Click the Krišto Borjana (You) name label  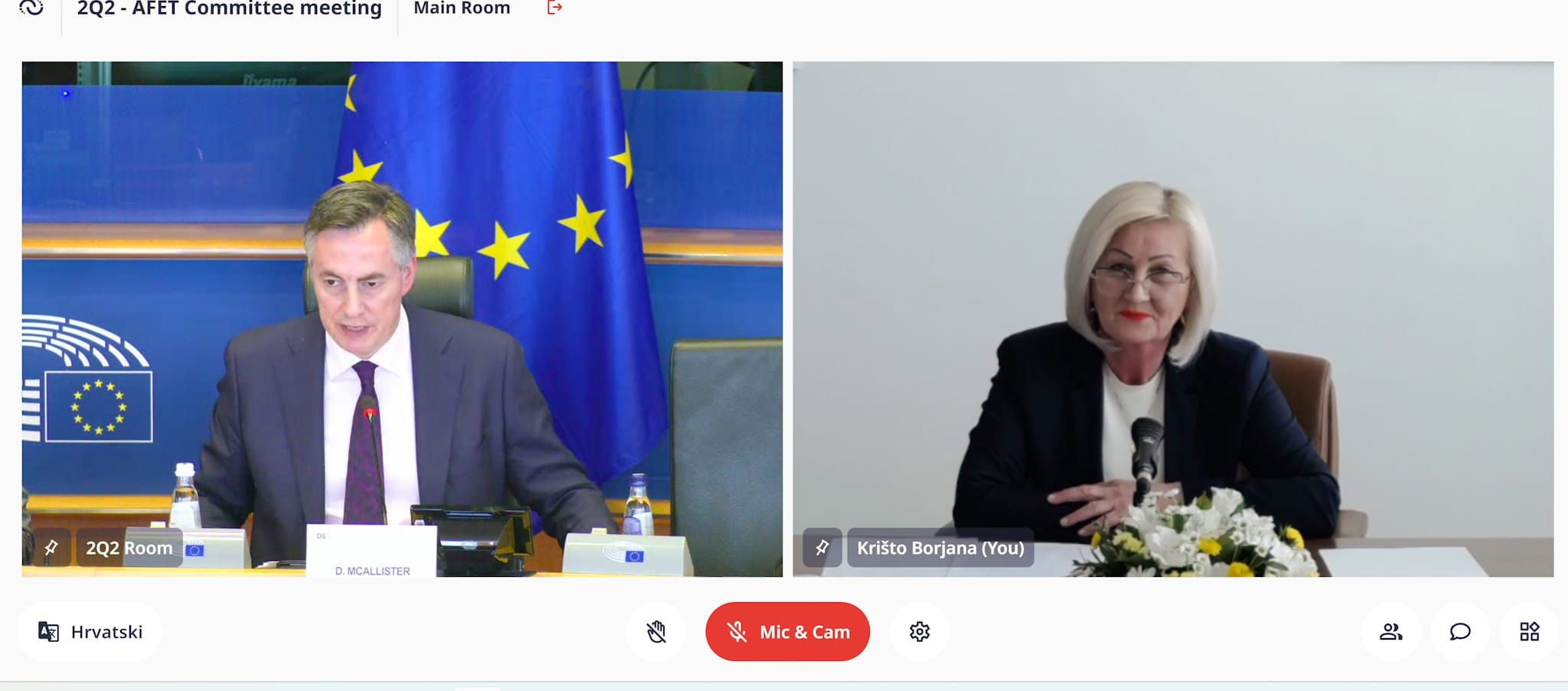point(940,548)
